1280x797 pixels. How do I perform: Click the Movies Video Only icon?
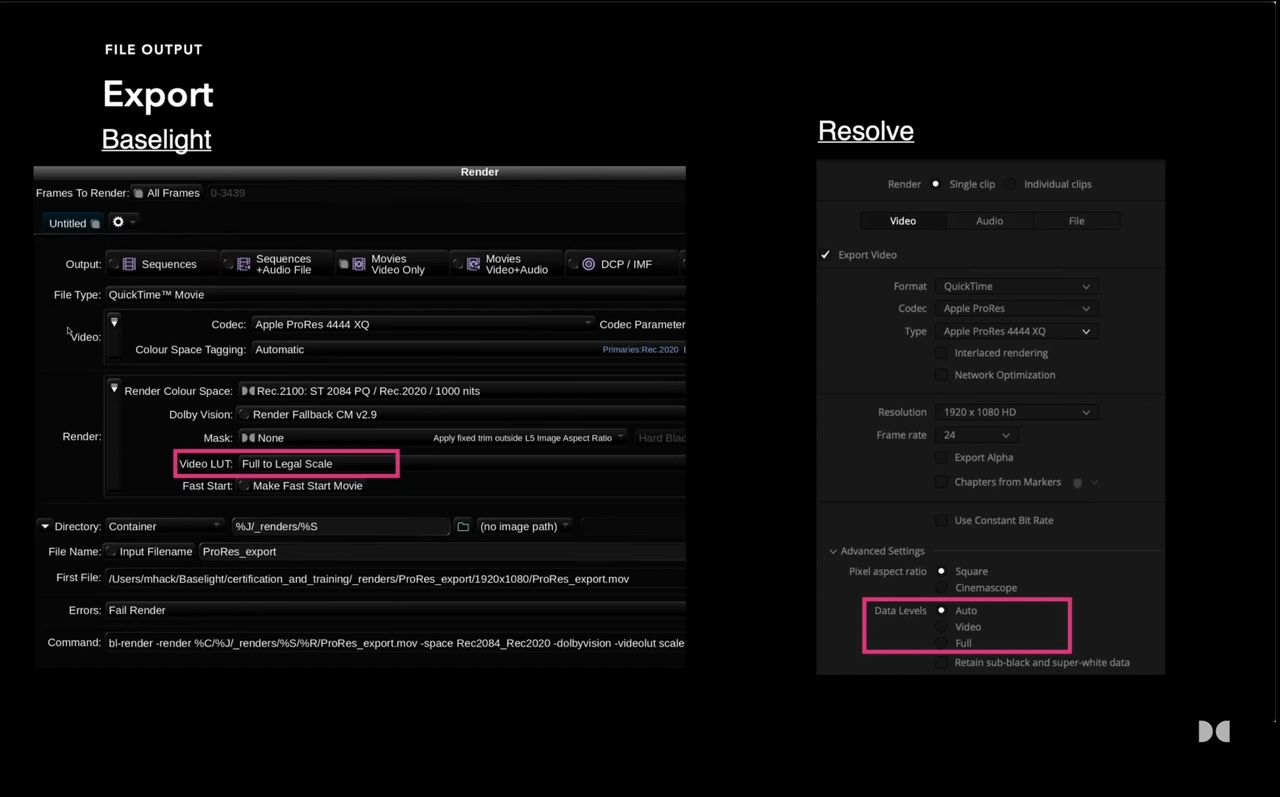[358, 264]
